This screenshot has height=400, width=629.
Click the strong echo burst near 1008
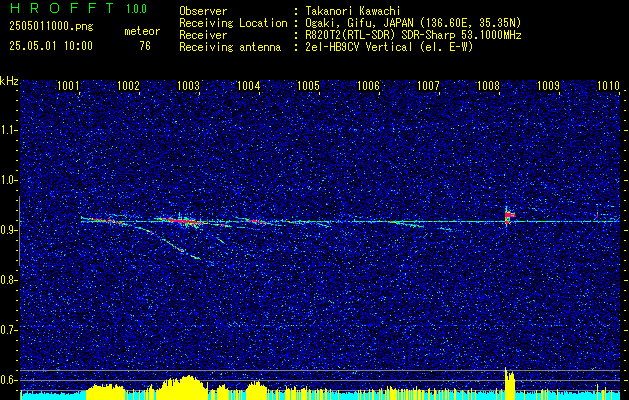pyautogui.click(x=509, y=216)
